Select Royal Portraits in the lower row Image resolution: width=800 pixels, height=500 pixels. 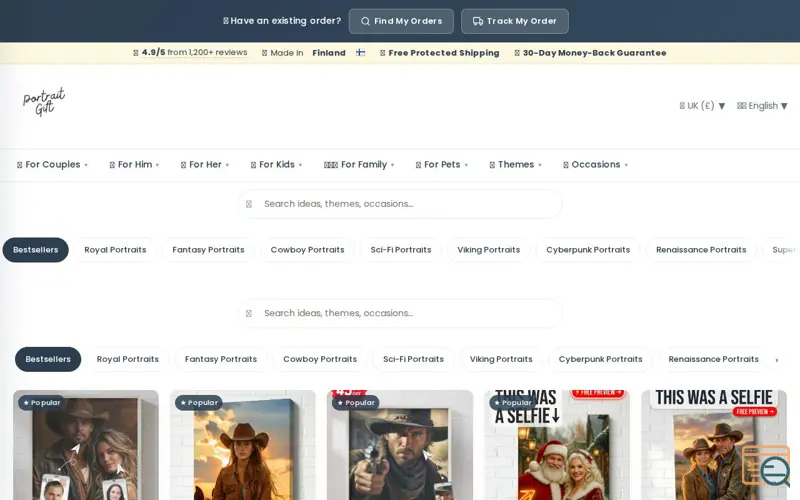click(x=128, y=359)
